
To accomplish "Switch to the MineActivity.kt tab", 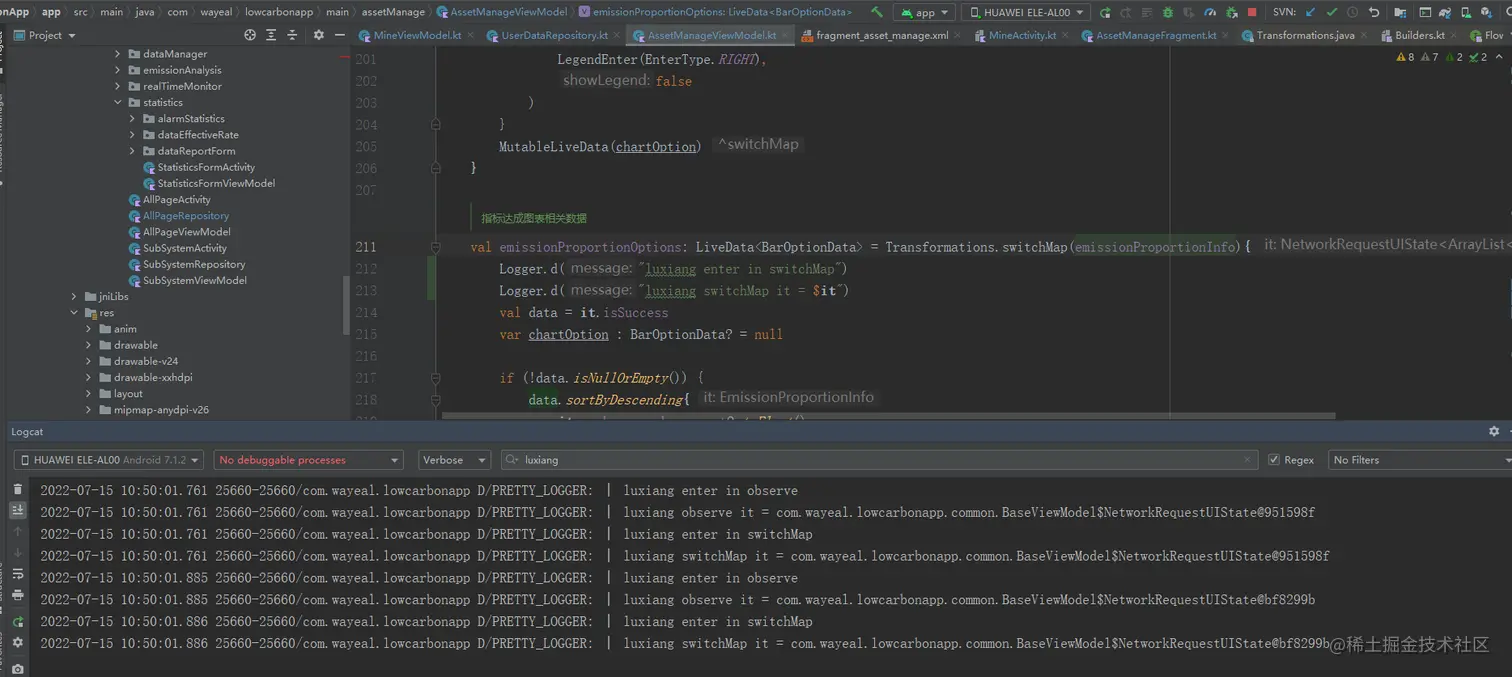I will pos(1022,35).
